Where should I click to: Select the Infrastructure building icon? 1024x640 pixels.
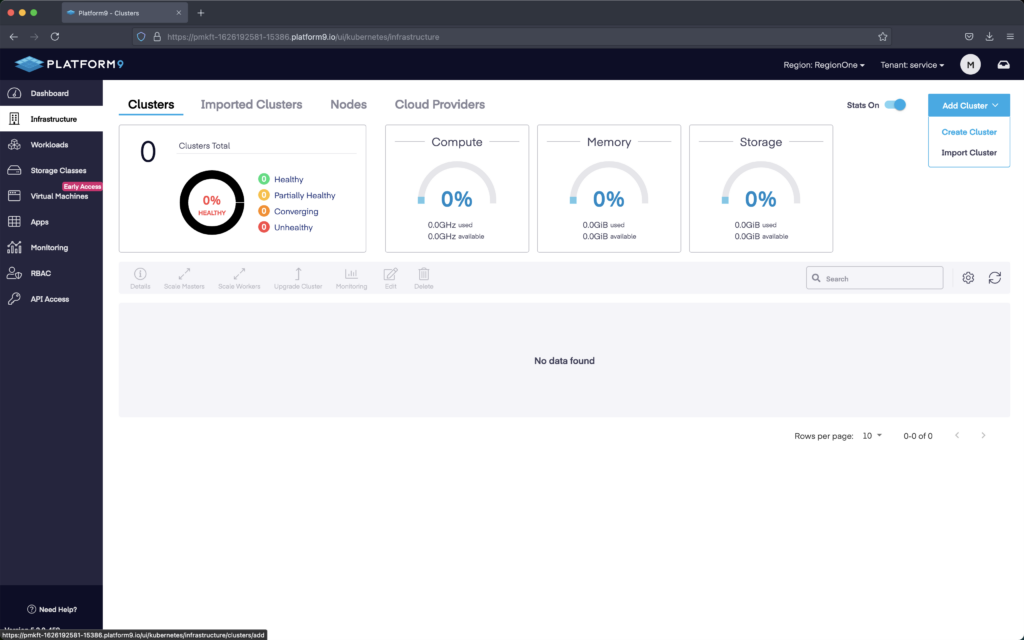[14, 119]
